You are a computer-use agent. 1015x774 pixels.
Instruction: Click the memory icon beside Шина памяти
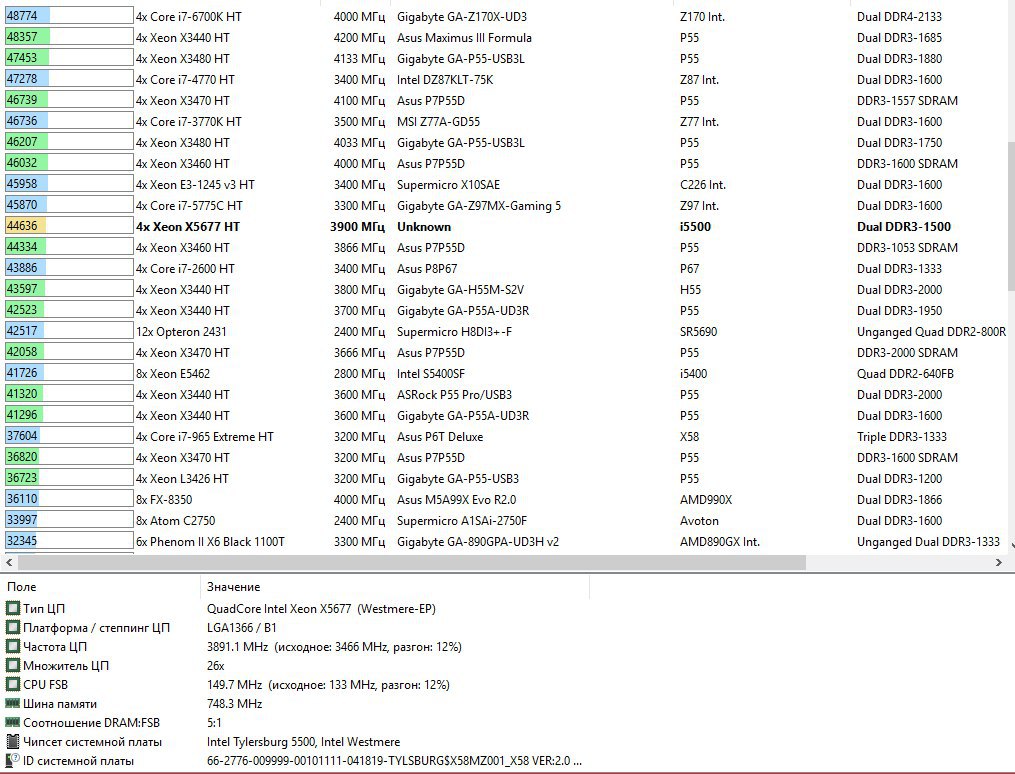[x=12, y=703]
